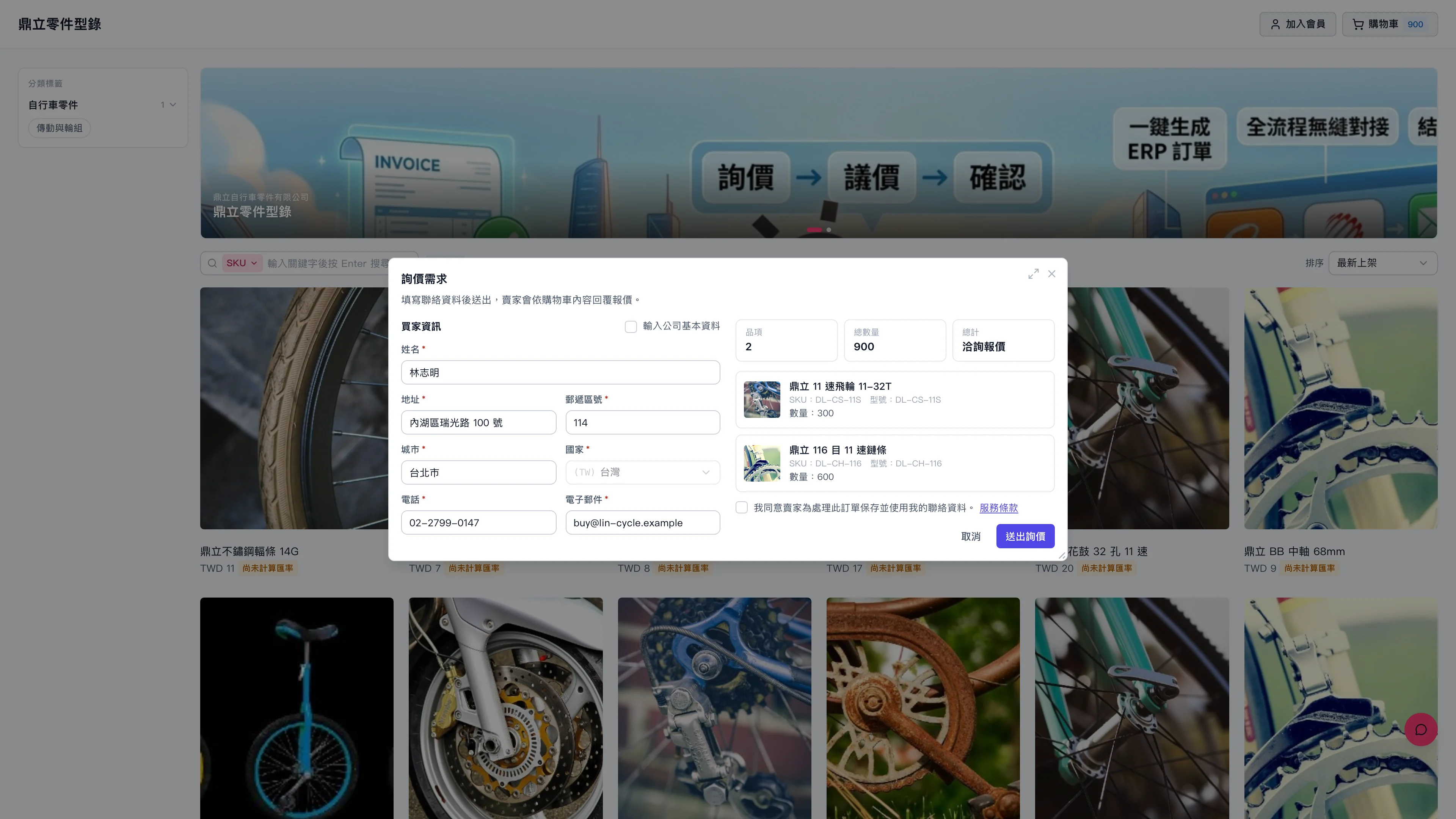The height and width of the screenshot is (819, 1456).
Task: Enable 輸入公司基本資料 checkbox
Action: (631, 326)
